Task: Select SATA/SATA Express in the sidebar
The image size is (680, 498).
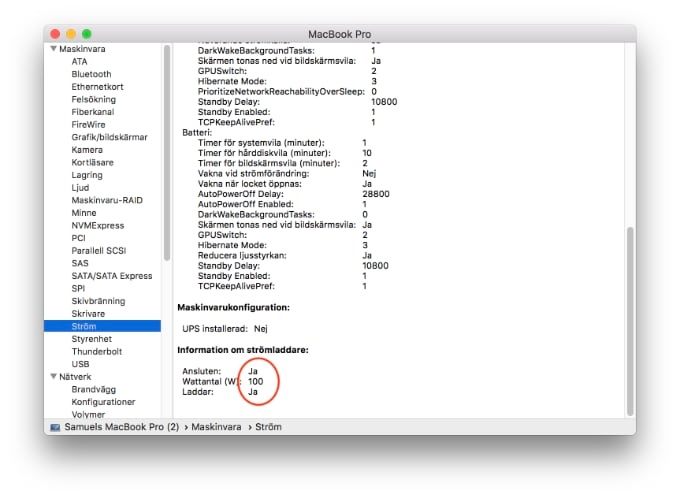Action: point(112,276)
